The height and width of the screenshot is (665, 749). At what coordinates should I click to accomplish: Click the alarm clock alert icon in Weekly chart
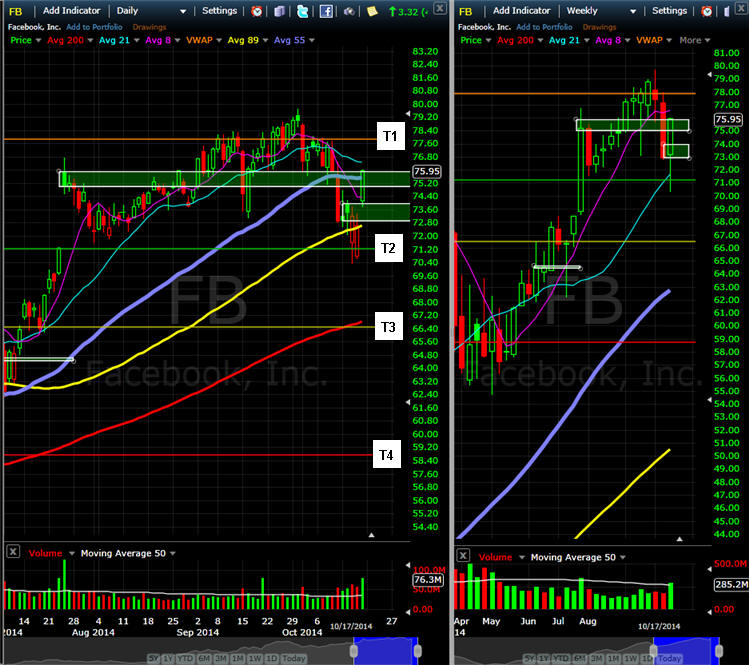click(707, 11)
